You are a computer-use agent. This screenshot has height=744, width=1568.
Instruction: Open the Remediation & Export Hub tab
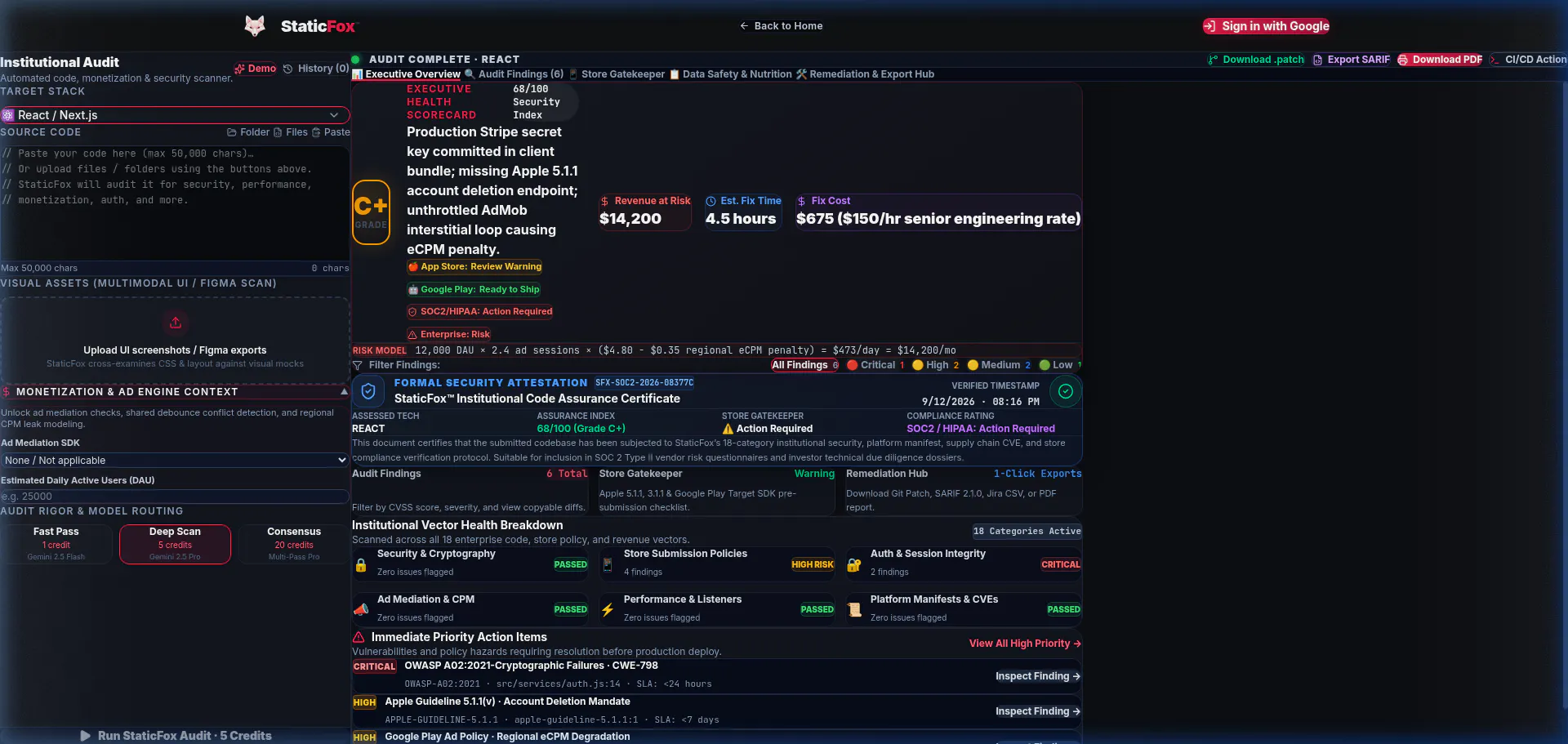coord(865,74)
